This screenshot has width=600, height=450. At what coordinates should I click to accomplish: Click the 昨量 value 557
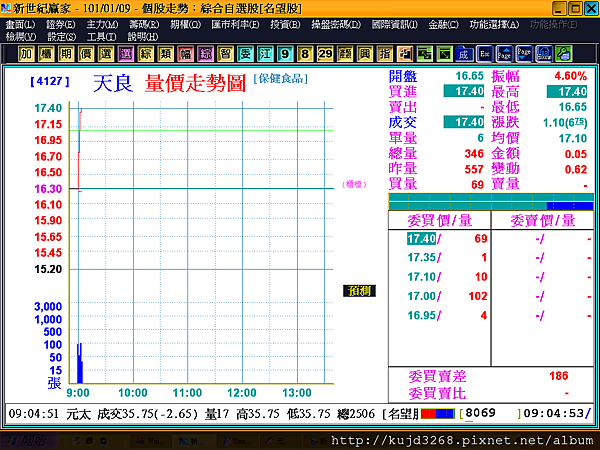[474, 169]
